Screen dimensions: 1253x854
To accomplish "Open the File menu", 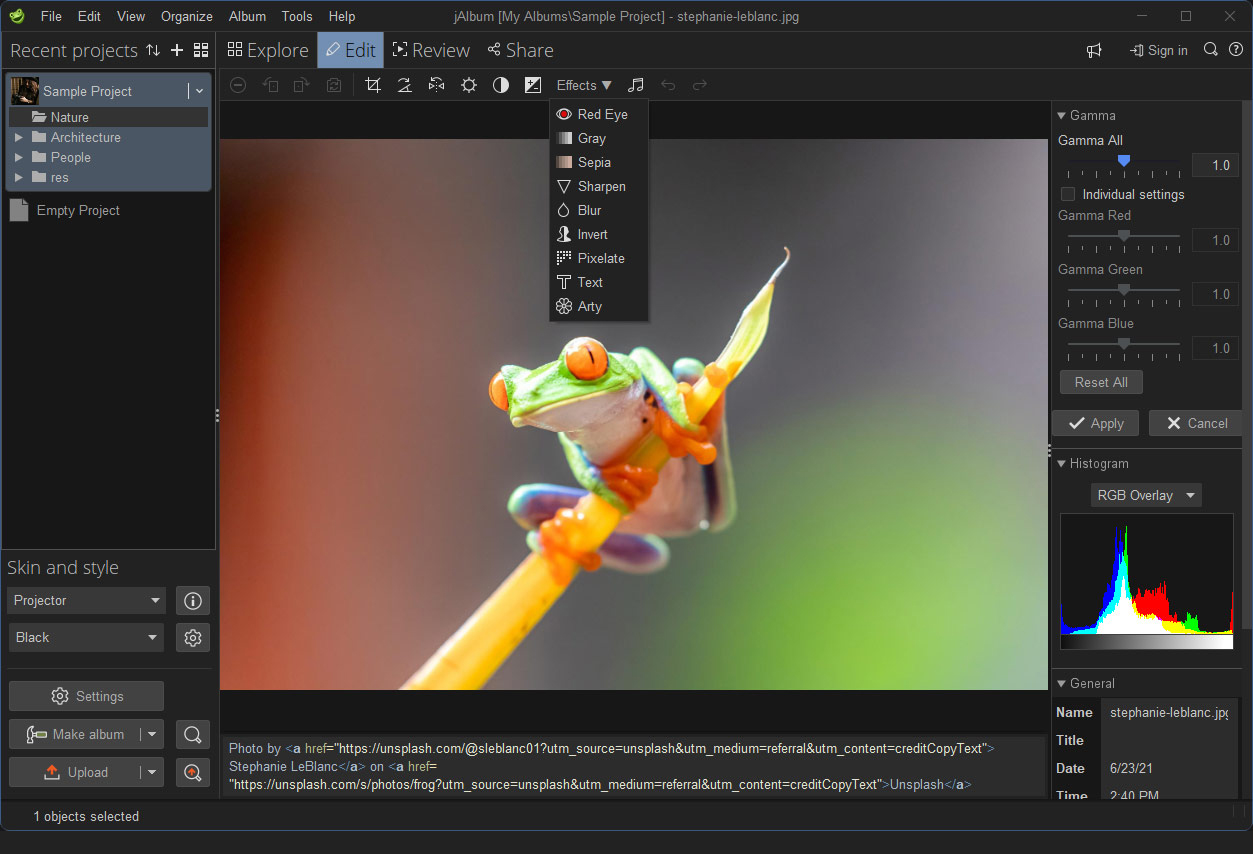I will coord(51,16).
